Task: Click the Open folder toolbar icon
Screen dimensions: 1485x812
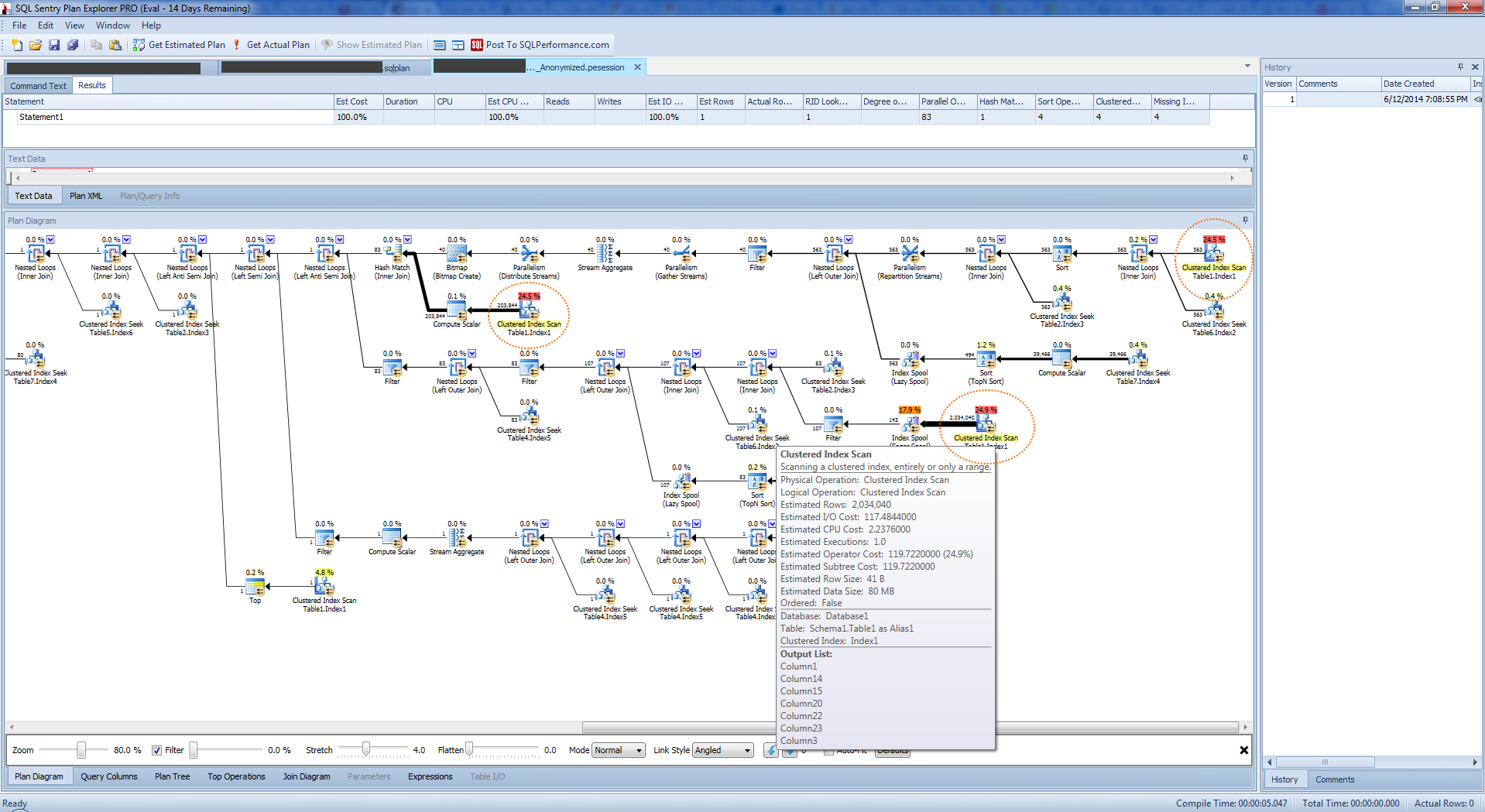Action: coord(36,45)
